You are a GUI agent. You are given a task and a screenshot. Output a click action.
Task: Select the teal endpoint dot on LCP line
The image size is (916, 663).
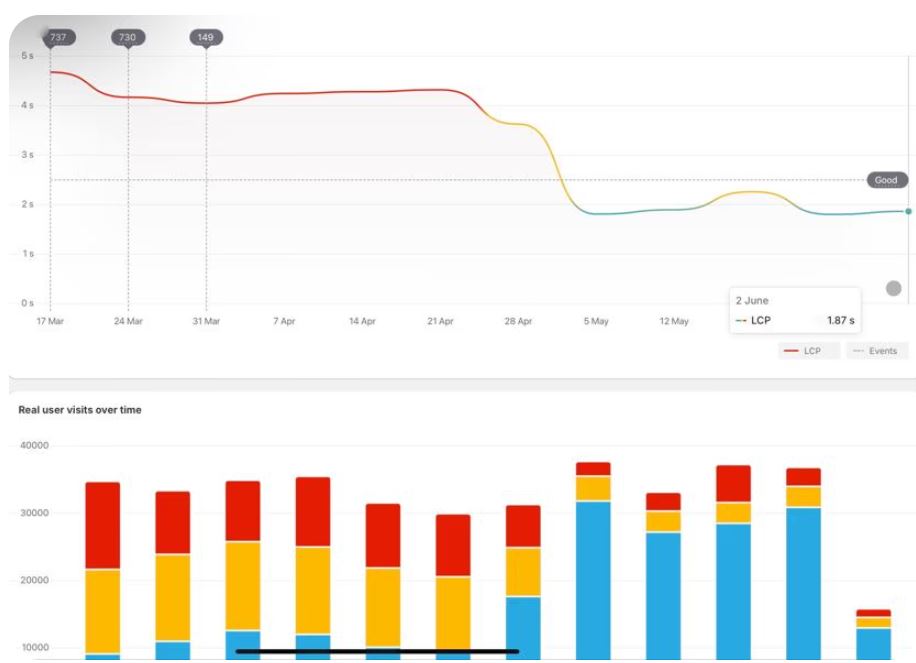tap(908, 211)
